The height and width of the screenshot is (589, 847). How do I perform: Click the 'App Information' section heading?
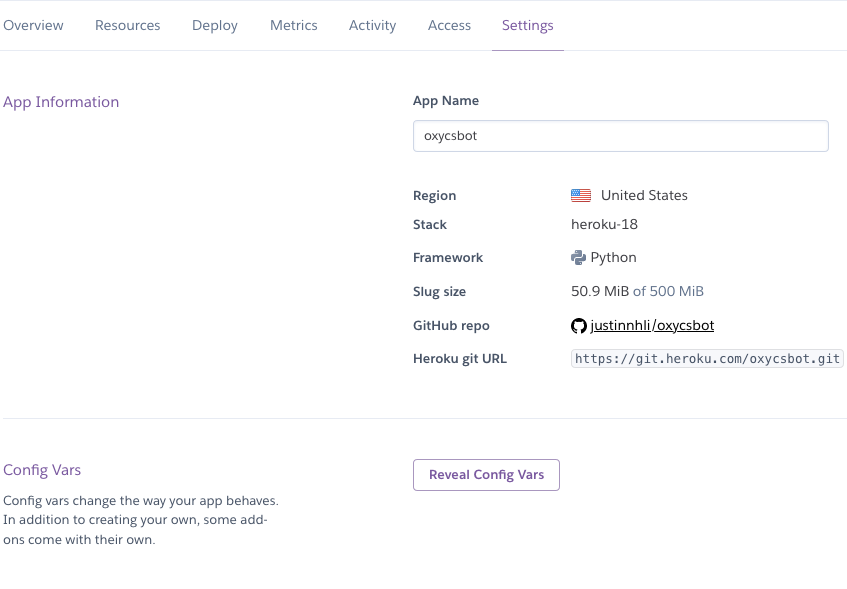pyautogui.click(x=61, y=102)
